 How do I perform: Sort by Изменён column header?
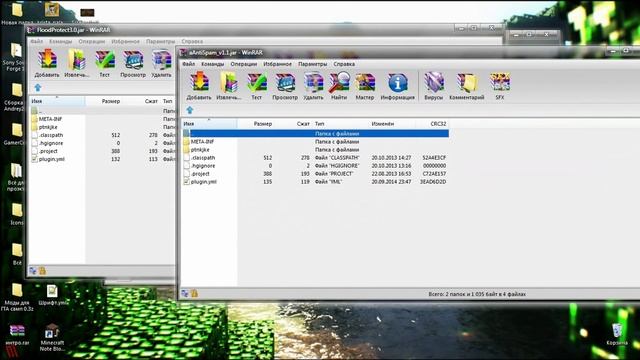click(x=383, y=124)
